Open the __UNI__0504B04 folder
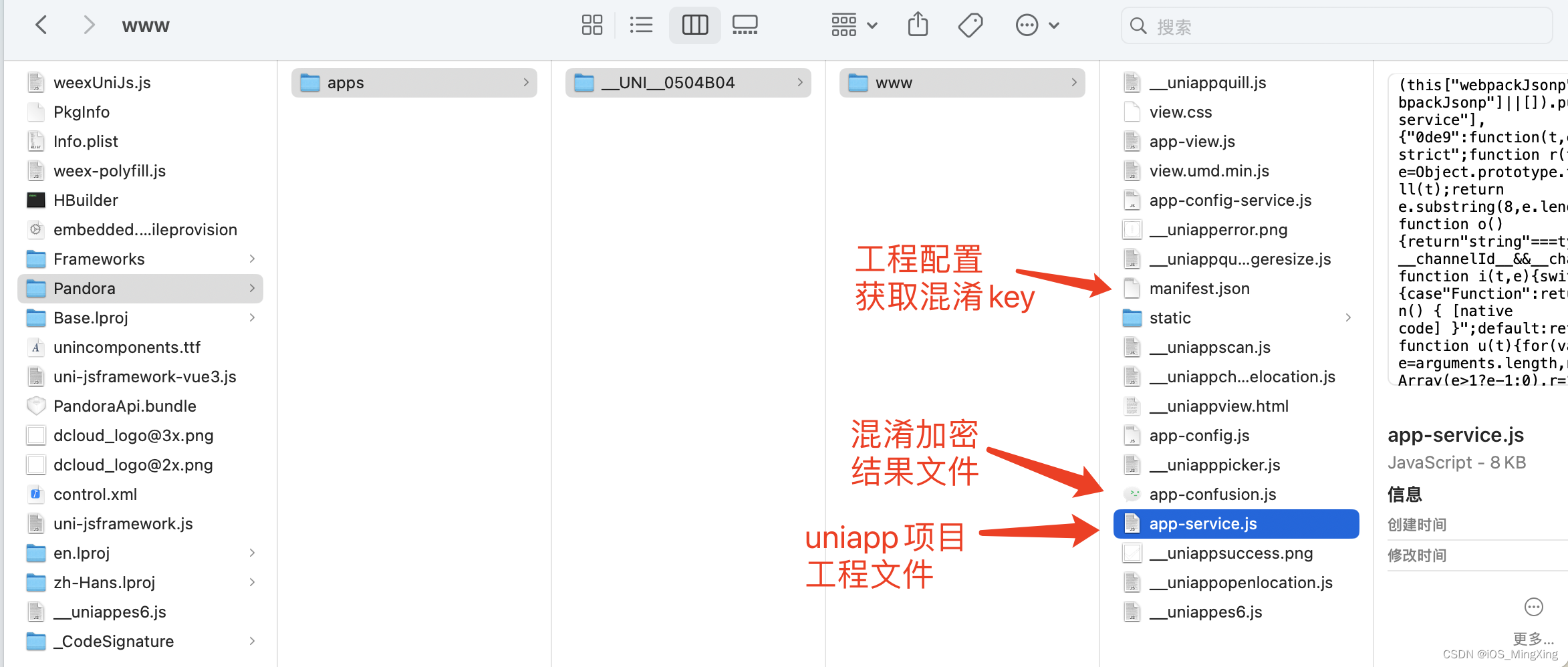1568x667 pixels. 688,83
